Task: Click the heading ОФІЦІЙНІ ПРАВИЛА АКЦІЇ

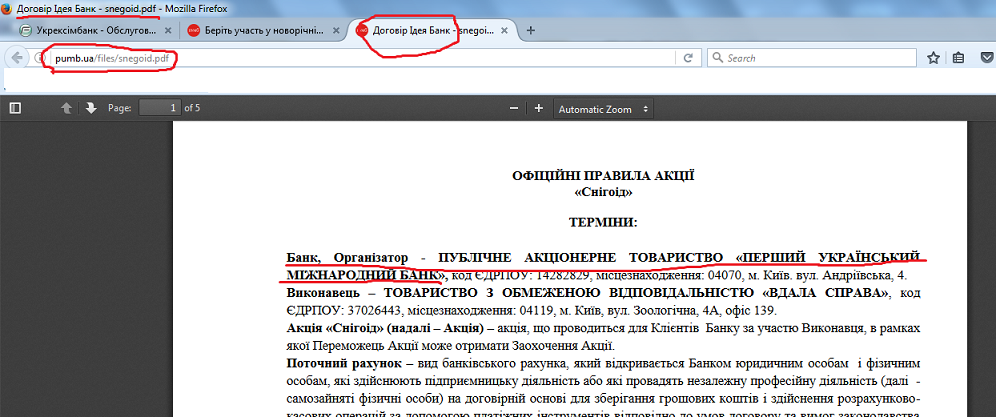Action: (x=603, y=176)
